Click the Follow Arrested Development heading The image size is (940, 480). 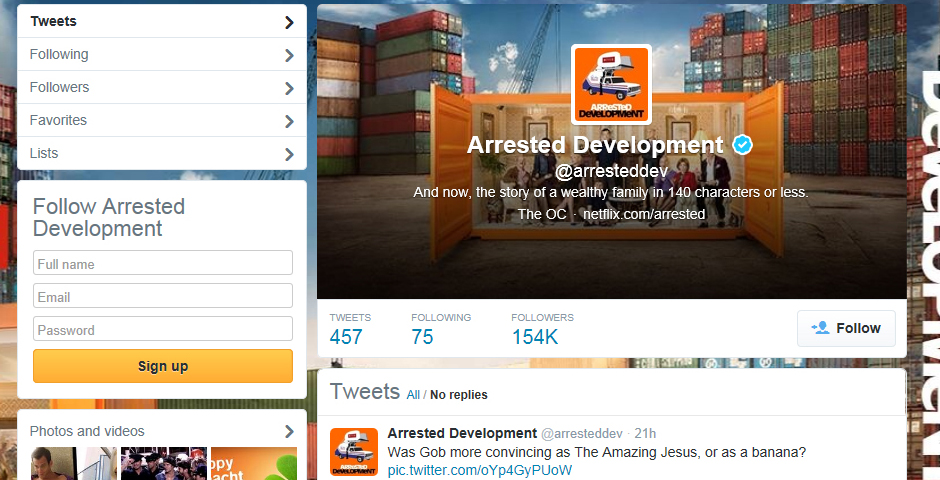point(109,218)
